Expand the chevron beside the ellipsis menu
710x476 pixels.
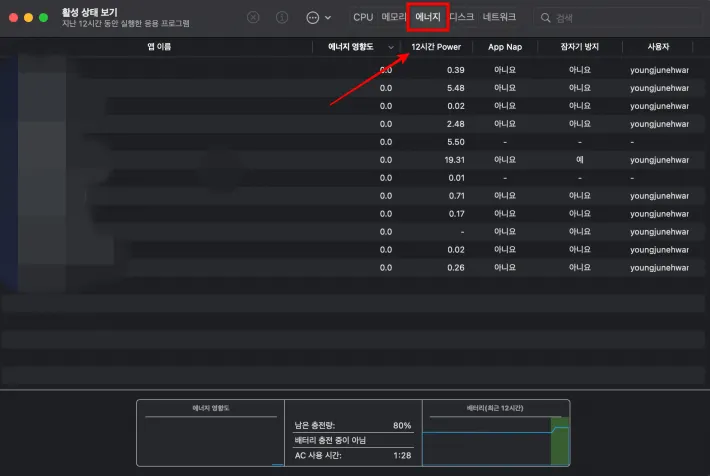point(328,18)
